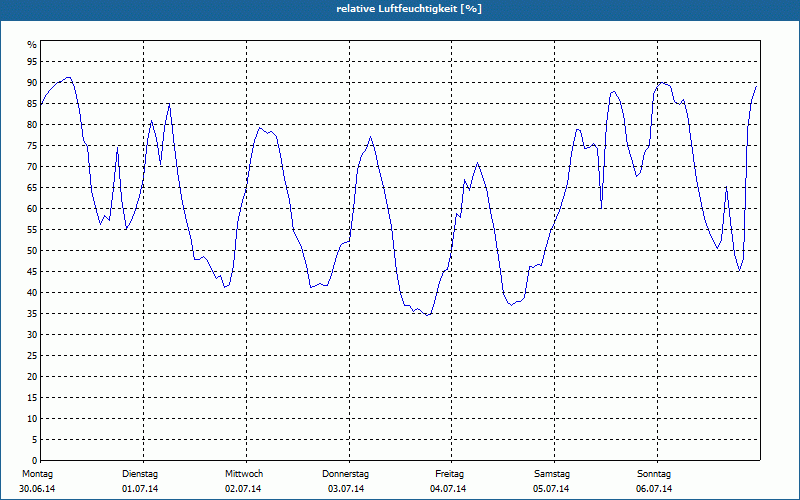
Task: Click the date '02.07.14'
Action: [243, 489]
